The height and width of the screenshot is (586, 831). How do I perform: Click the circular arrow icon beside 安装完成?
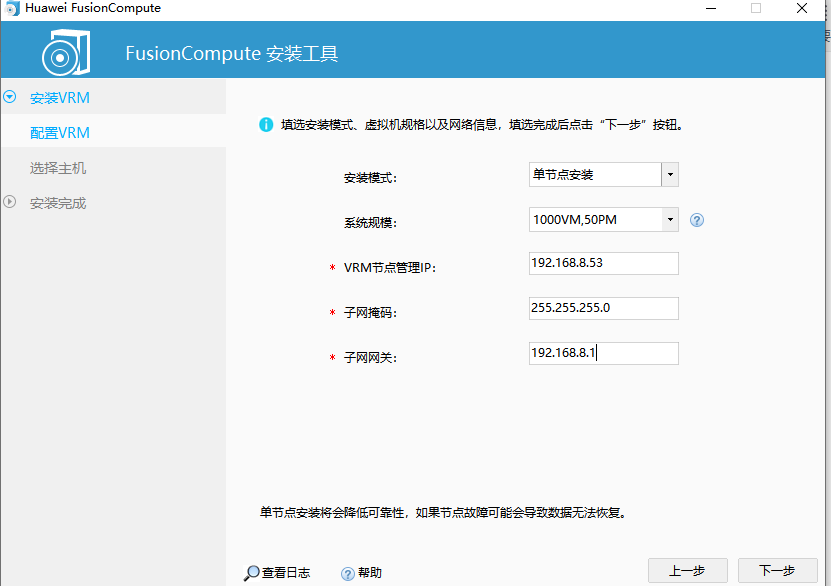pos(9,202)
